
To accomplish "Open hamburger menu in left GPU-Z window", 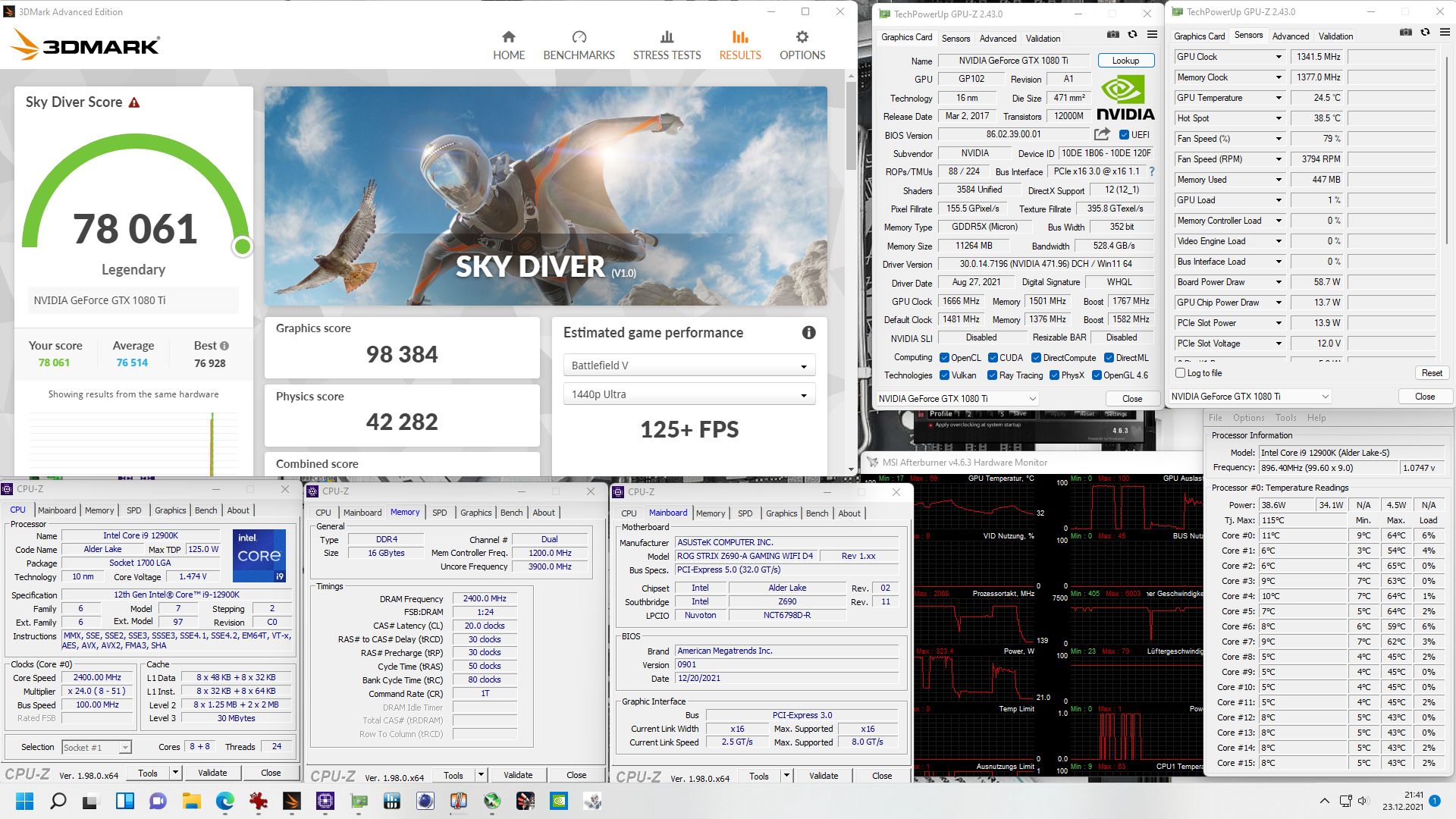I will [x=1152, y=34].
